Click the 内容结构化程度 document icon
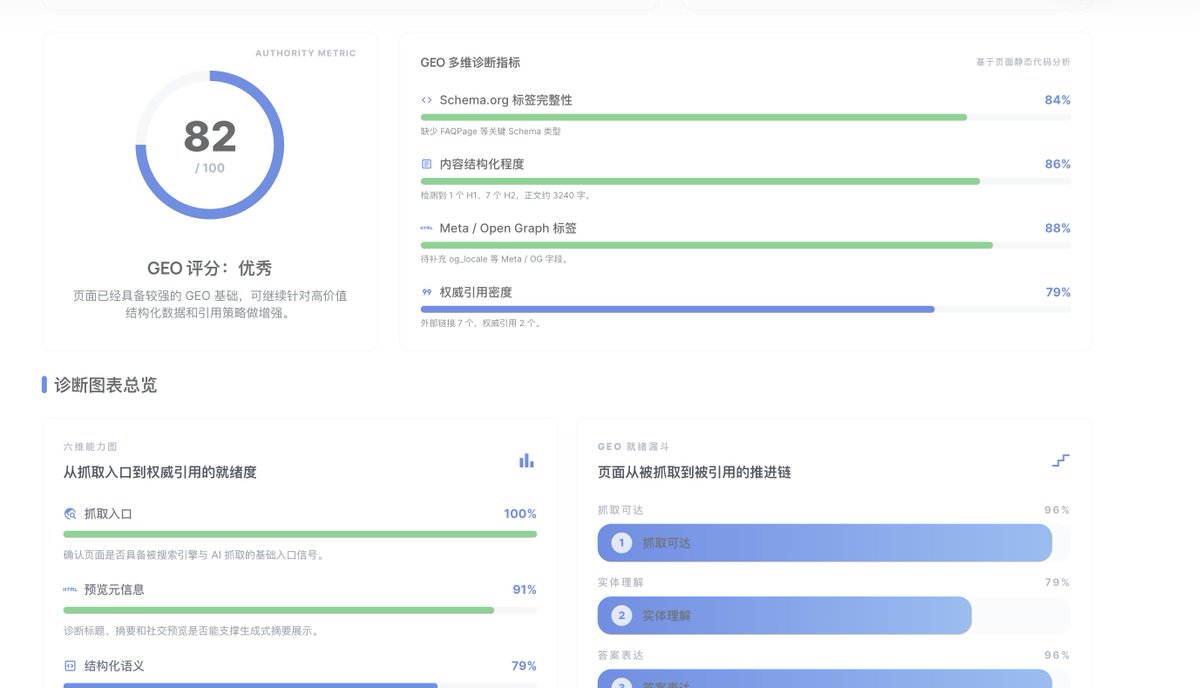The image size is (1200, 688). pyautogui.click(x=427, y=164)
